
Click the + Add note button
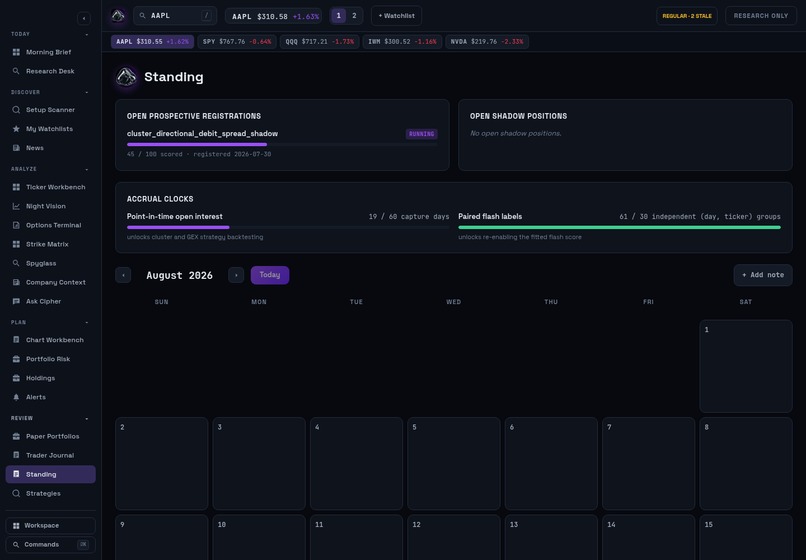click(763, 275)
